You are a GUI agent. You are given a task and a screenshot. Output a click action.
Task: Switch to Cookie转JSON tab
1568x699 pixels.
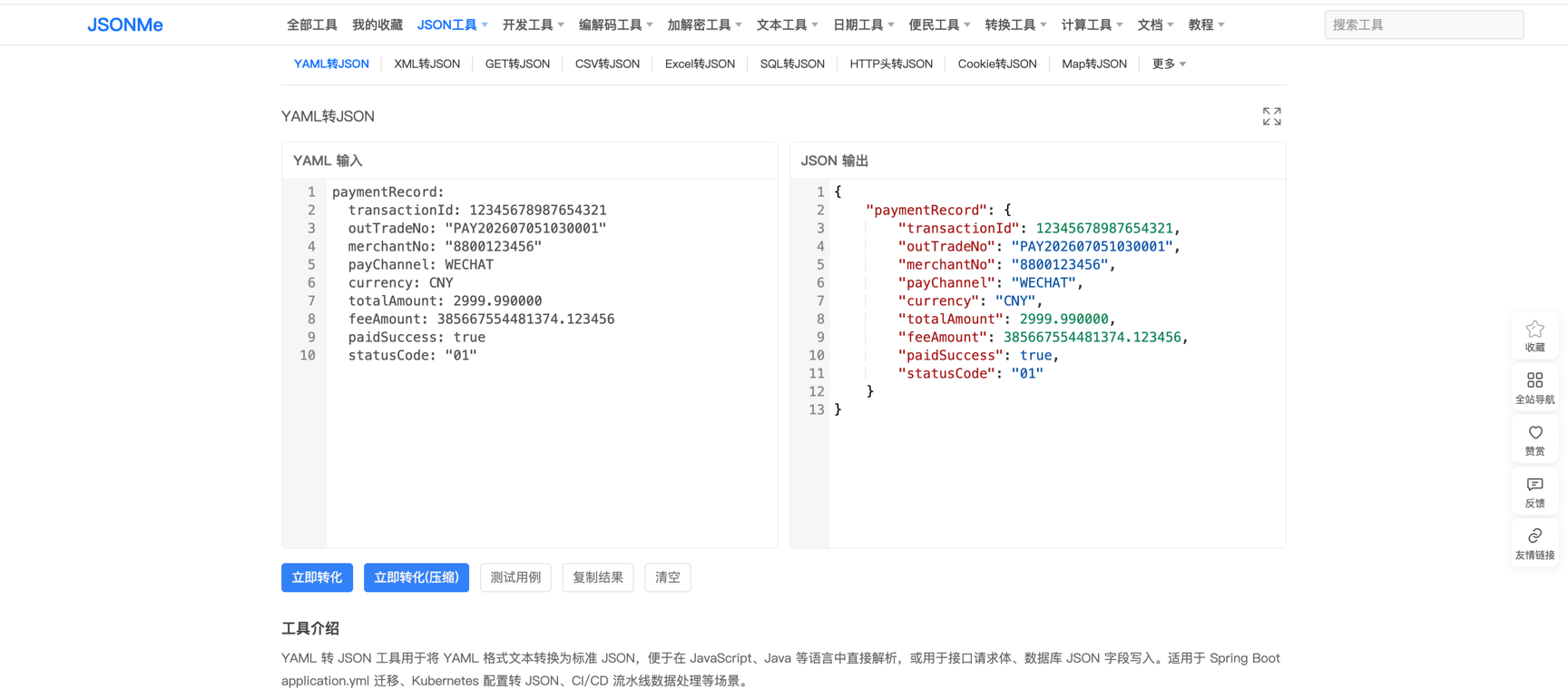[997, 64]
